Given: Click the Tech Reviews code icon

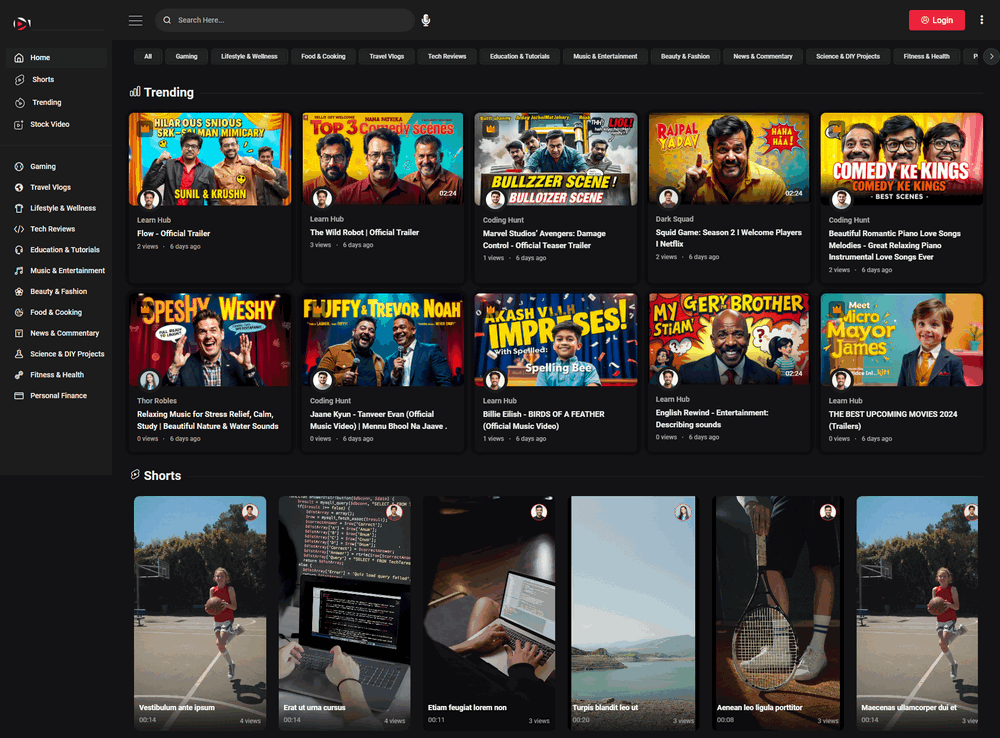Looking at the screenshot, I should click(x=19, y=229).
